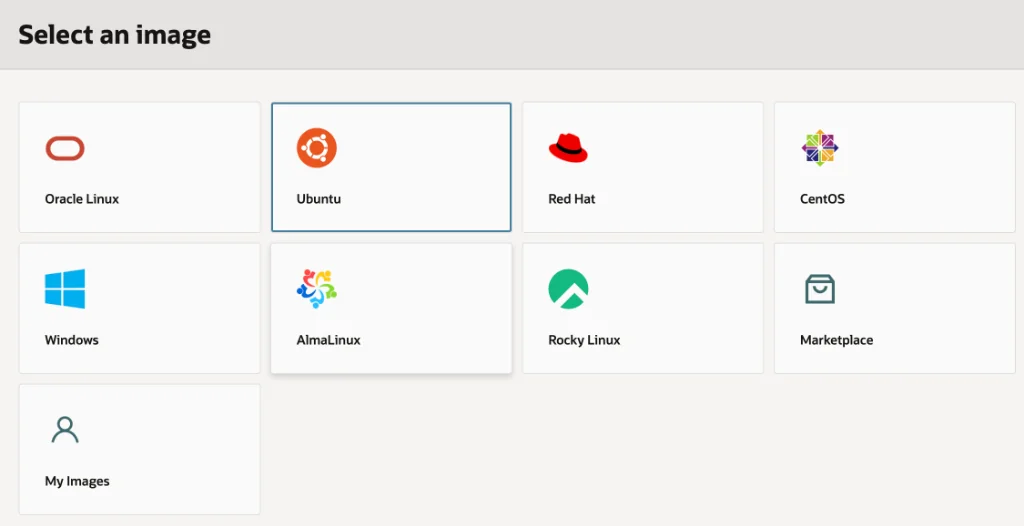Click the Windows blue logo

[65, 289]
